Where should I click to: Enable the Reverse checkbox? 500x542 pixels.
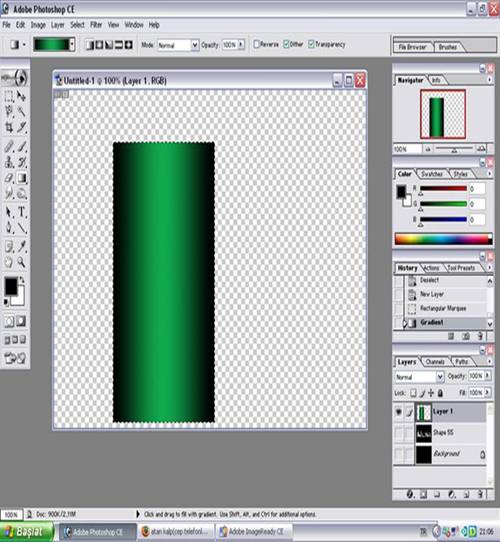(x=257, y=44)
